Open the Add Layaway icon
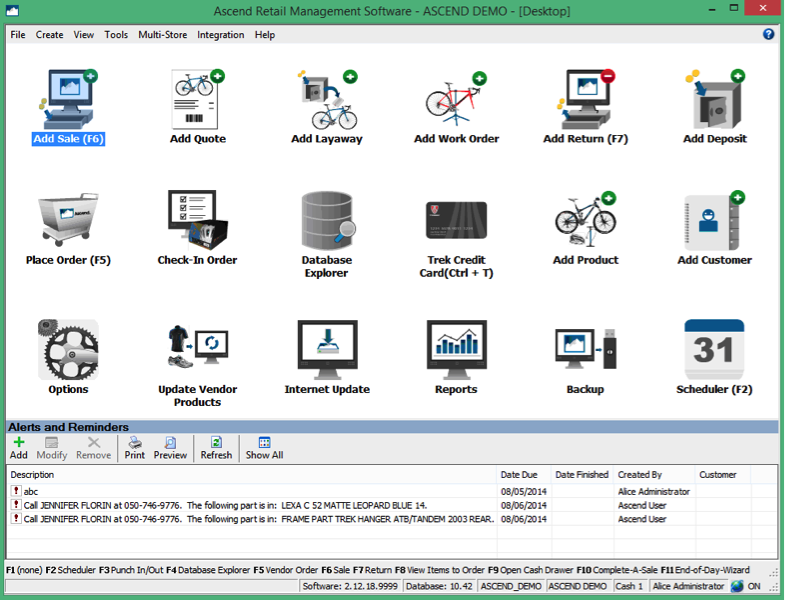This screenshot has height=600, width=785. pos(327,100)
